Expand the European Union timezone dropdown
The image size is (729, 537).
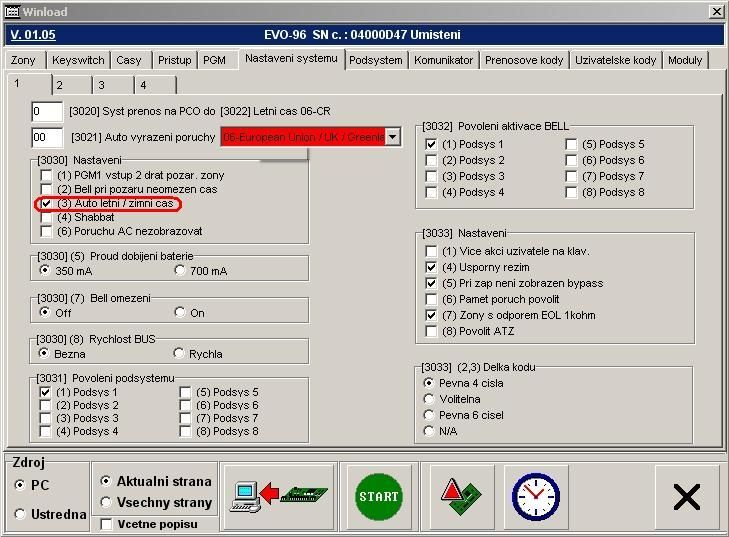pos(392,137)
